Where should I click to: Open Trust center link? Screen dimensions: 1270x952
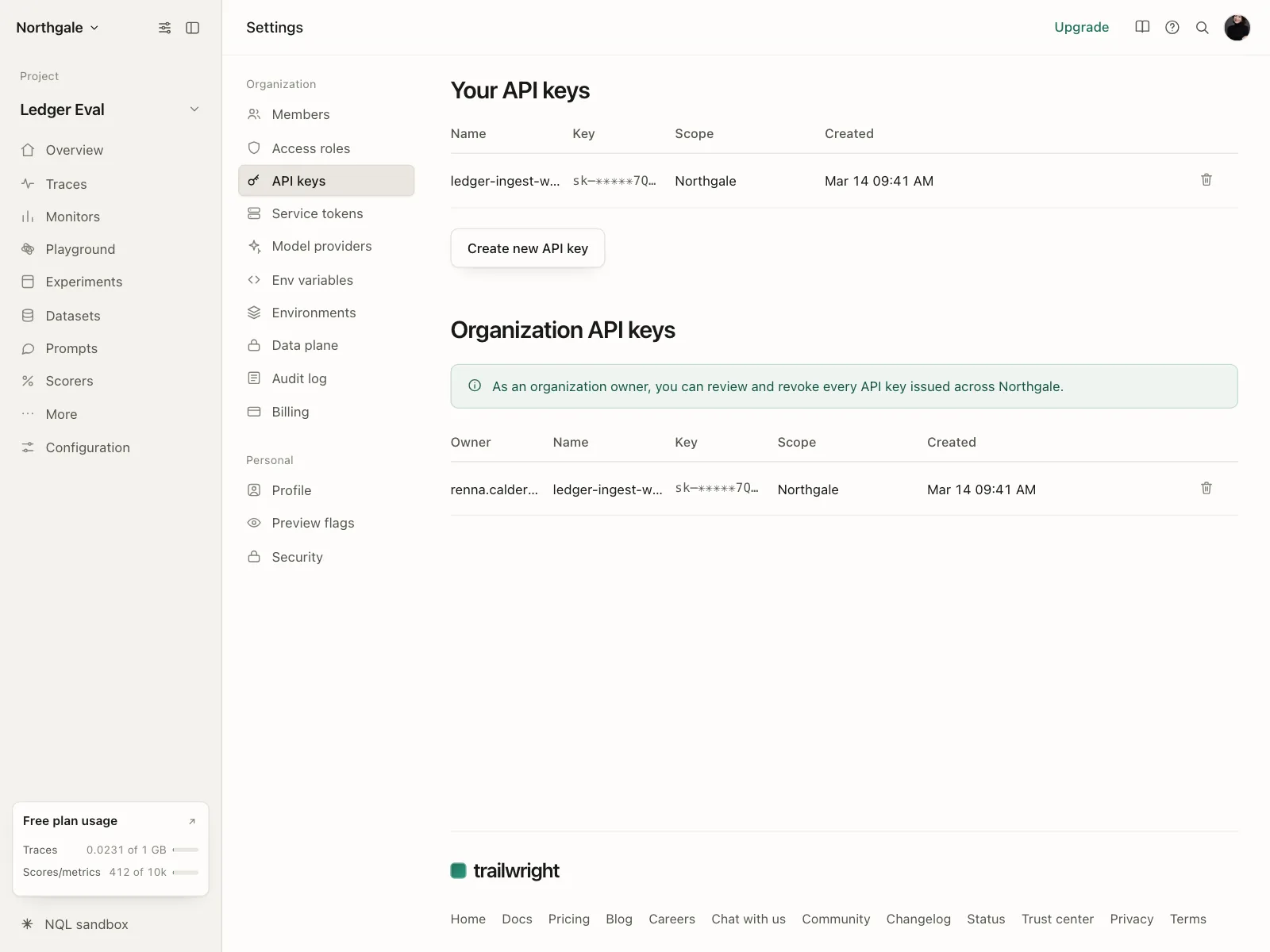1057,919
